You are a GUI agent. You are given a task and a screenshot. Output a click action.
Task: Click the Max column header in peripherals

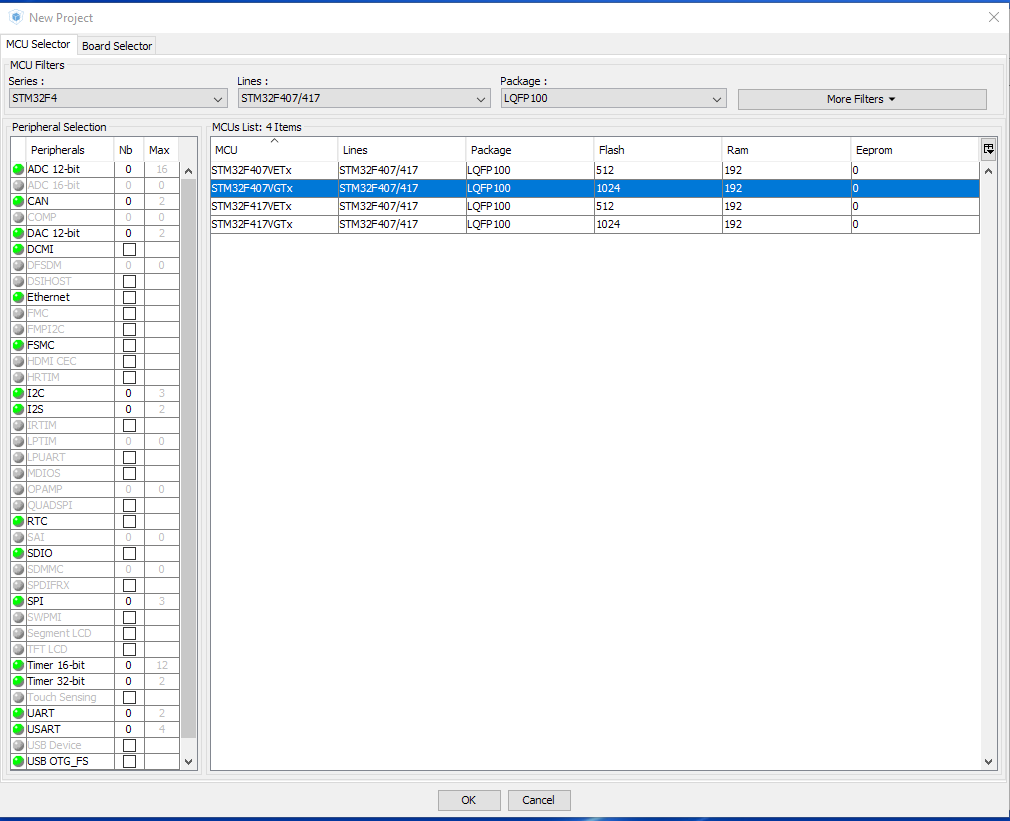[x=160, y=150]
